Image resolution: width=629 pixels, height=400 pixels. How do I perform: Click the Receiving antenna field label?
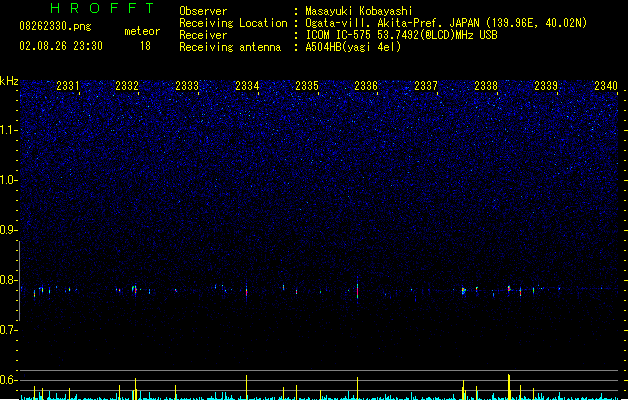coord(230,47)
